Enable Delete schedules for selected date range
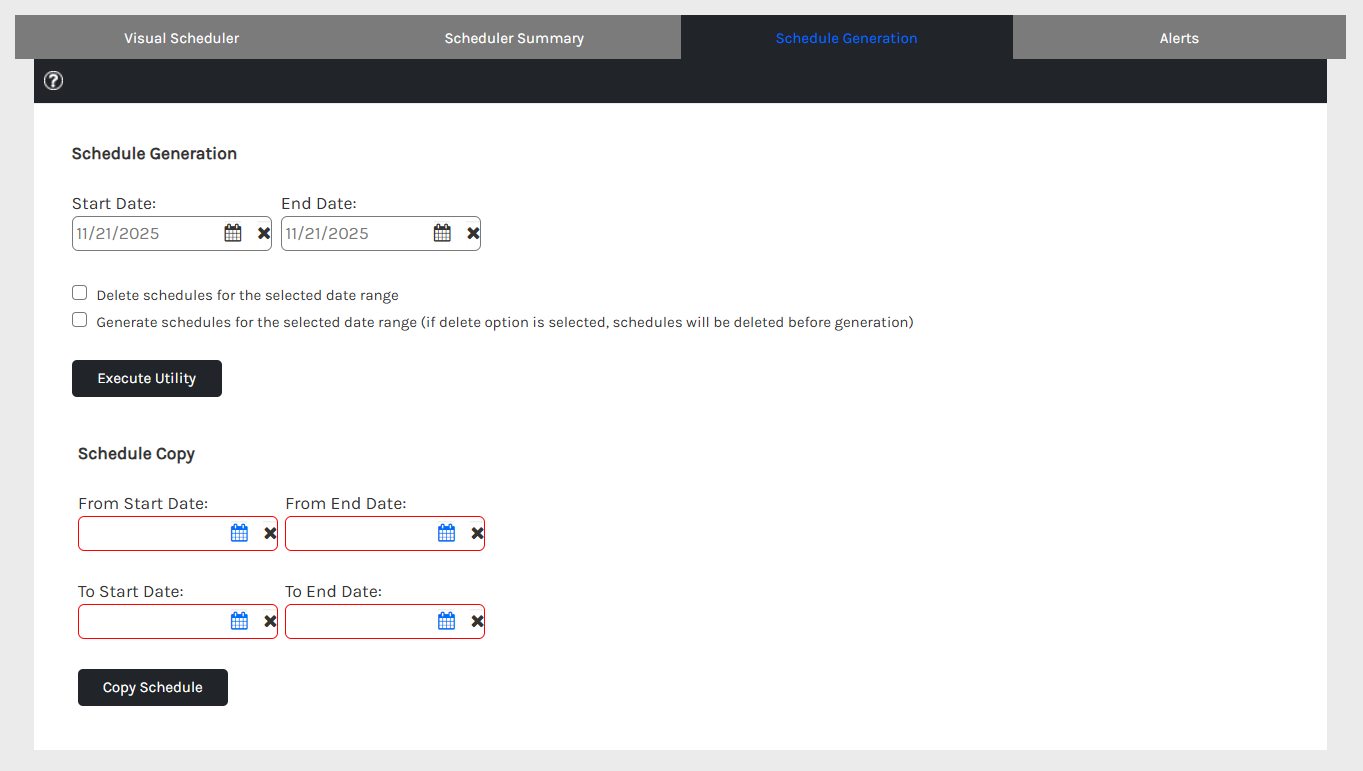 80,293
